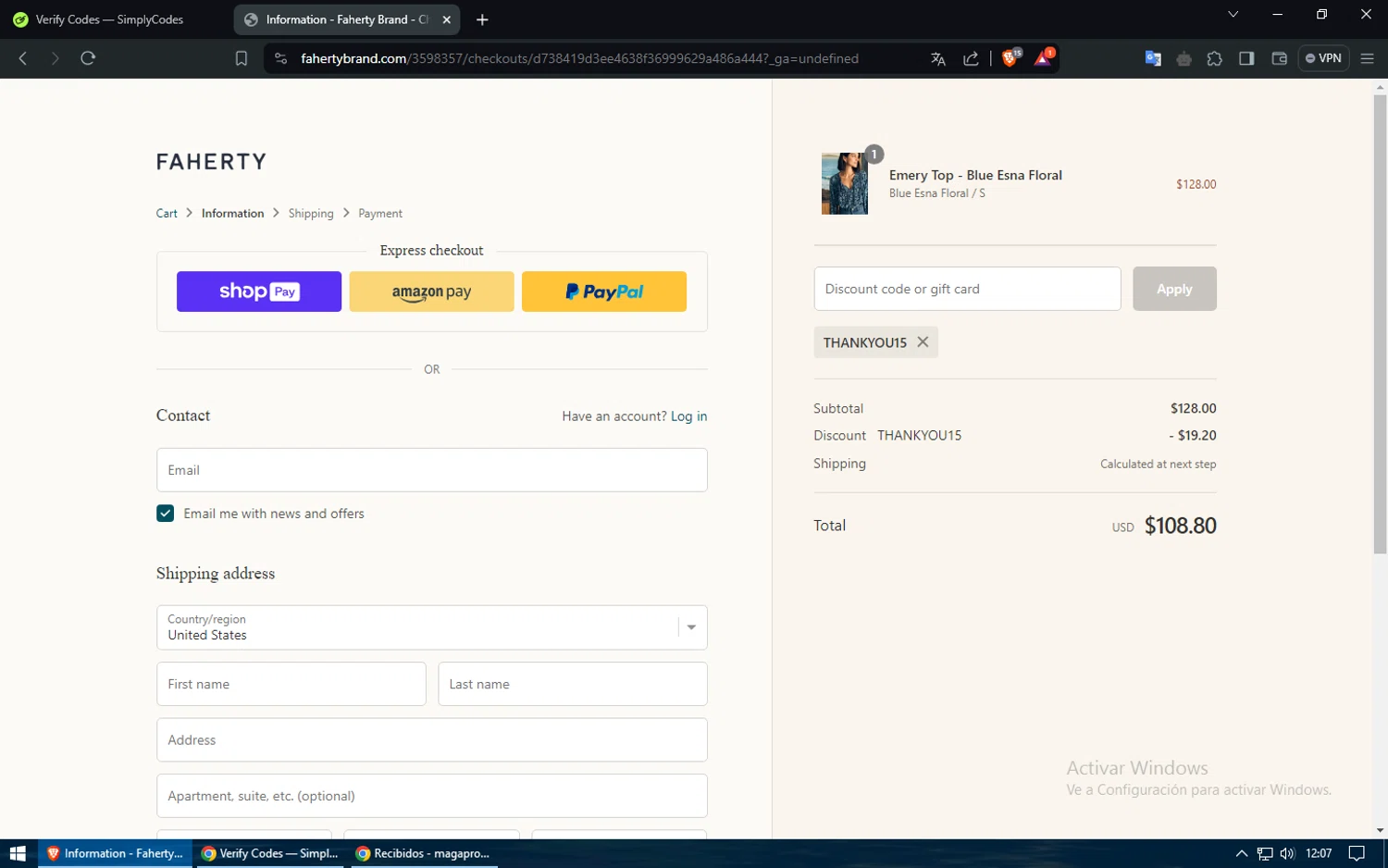Open a new browser tab with plus icon

point(482,19)
